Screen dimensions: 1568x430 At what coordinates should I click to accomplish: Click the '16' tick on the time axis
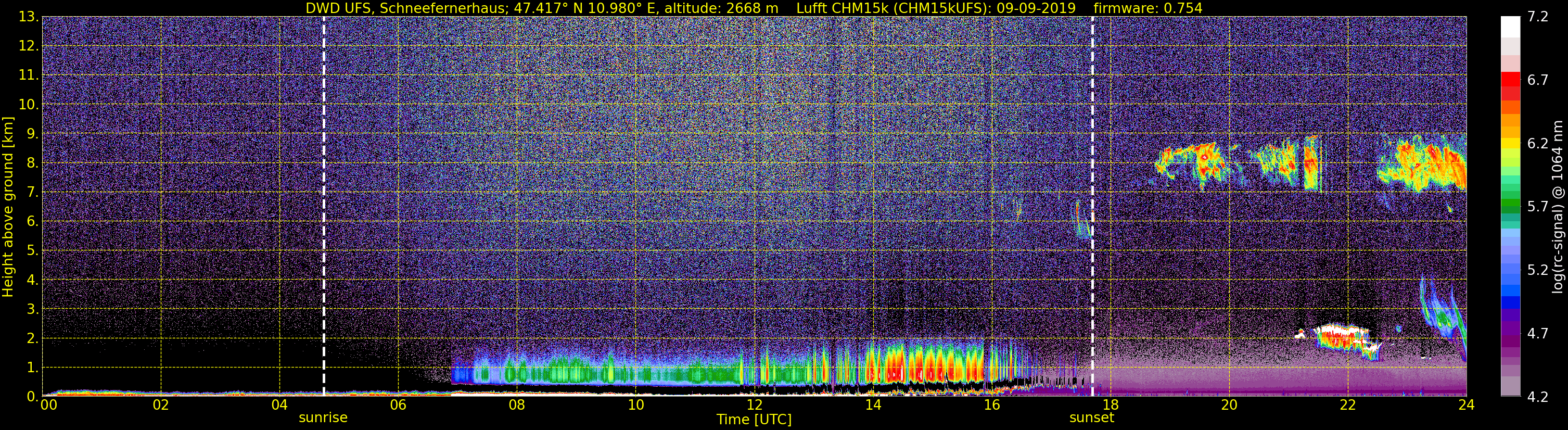coord(991,405)
